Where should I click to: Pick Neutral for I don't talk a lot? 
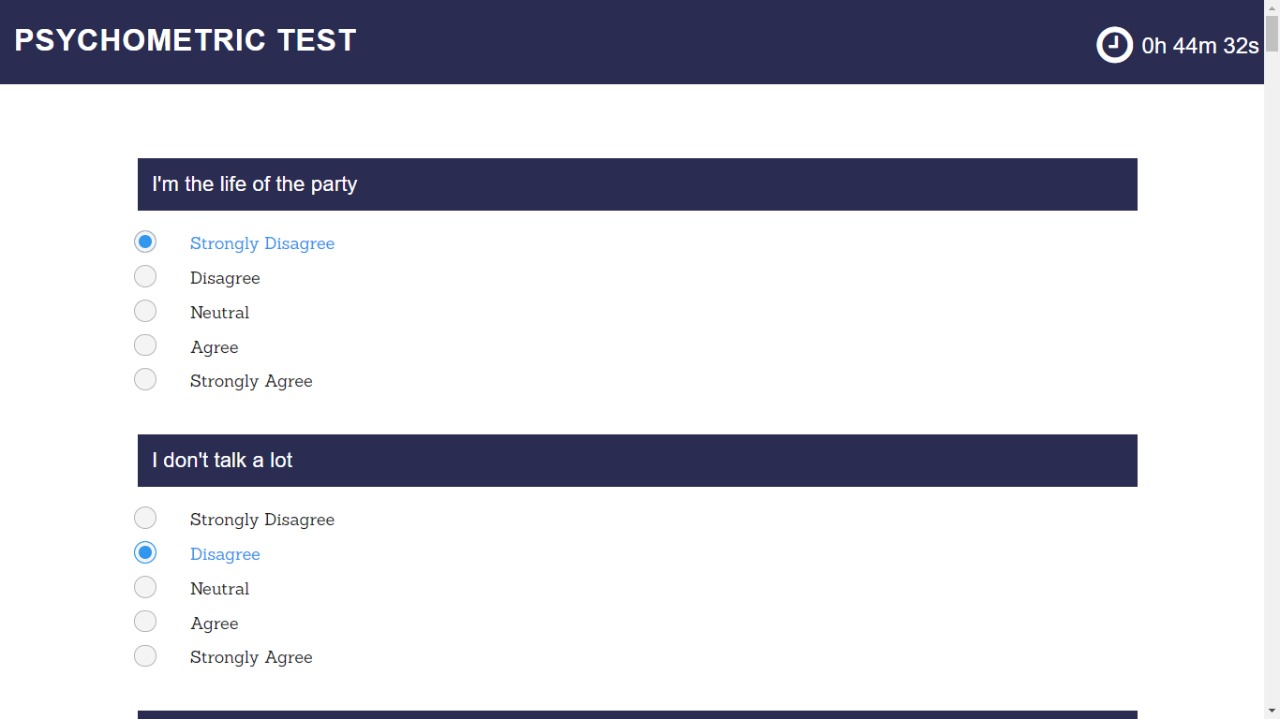pos(145,587)
